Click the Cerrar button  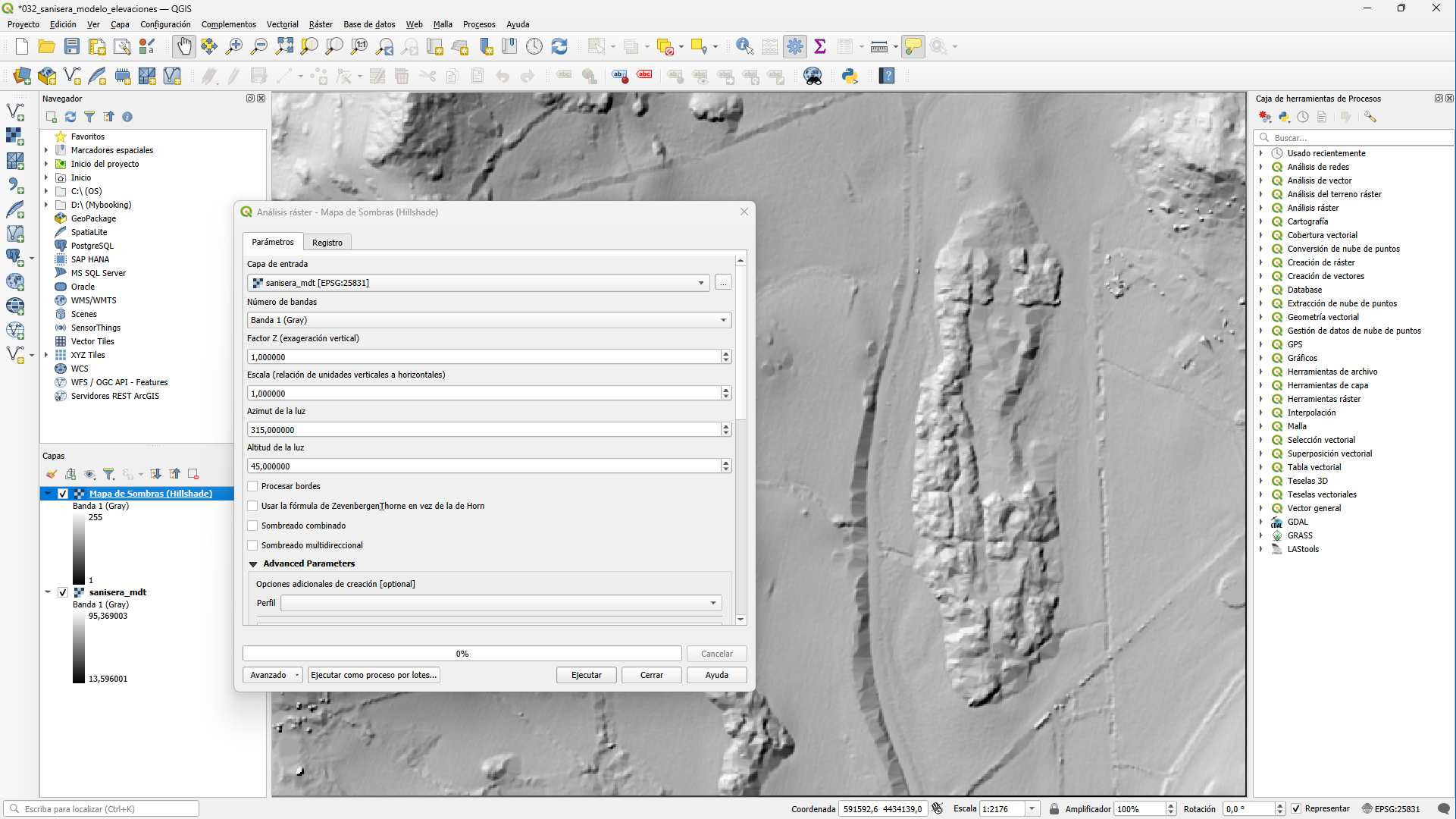pos(651,675)
